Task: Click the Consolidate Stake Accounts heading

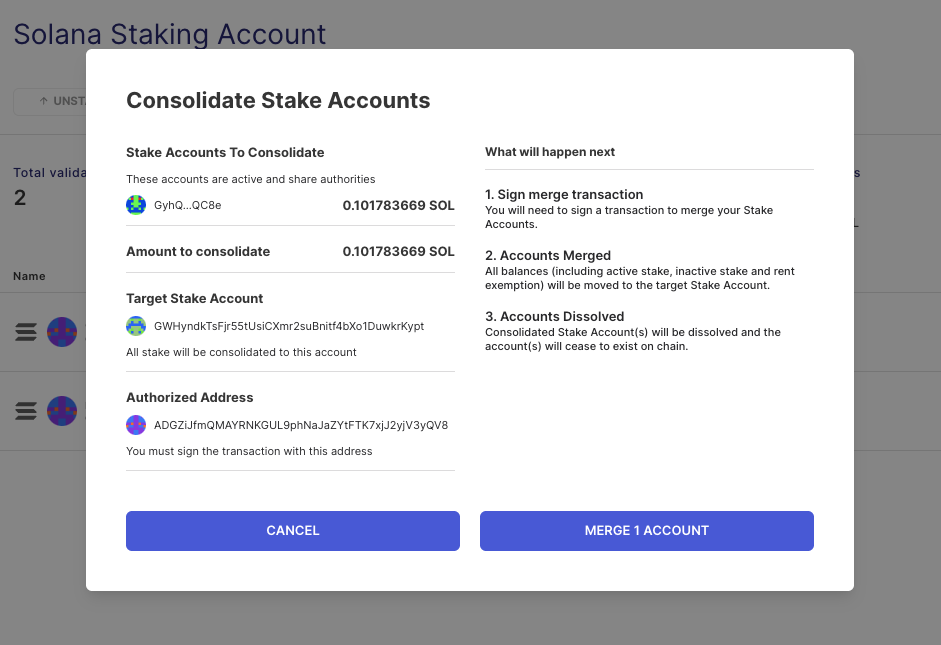Action: [x=278, y=100]
